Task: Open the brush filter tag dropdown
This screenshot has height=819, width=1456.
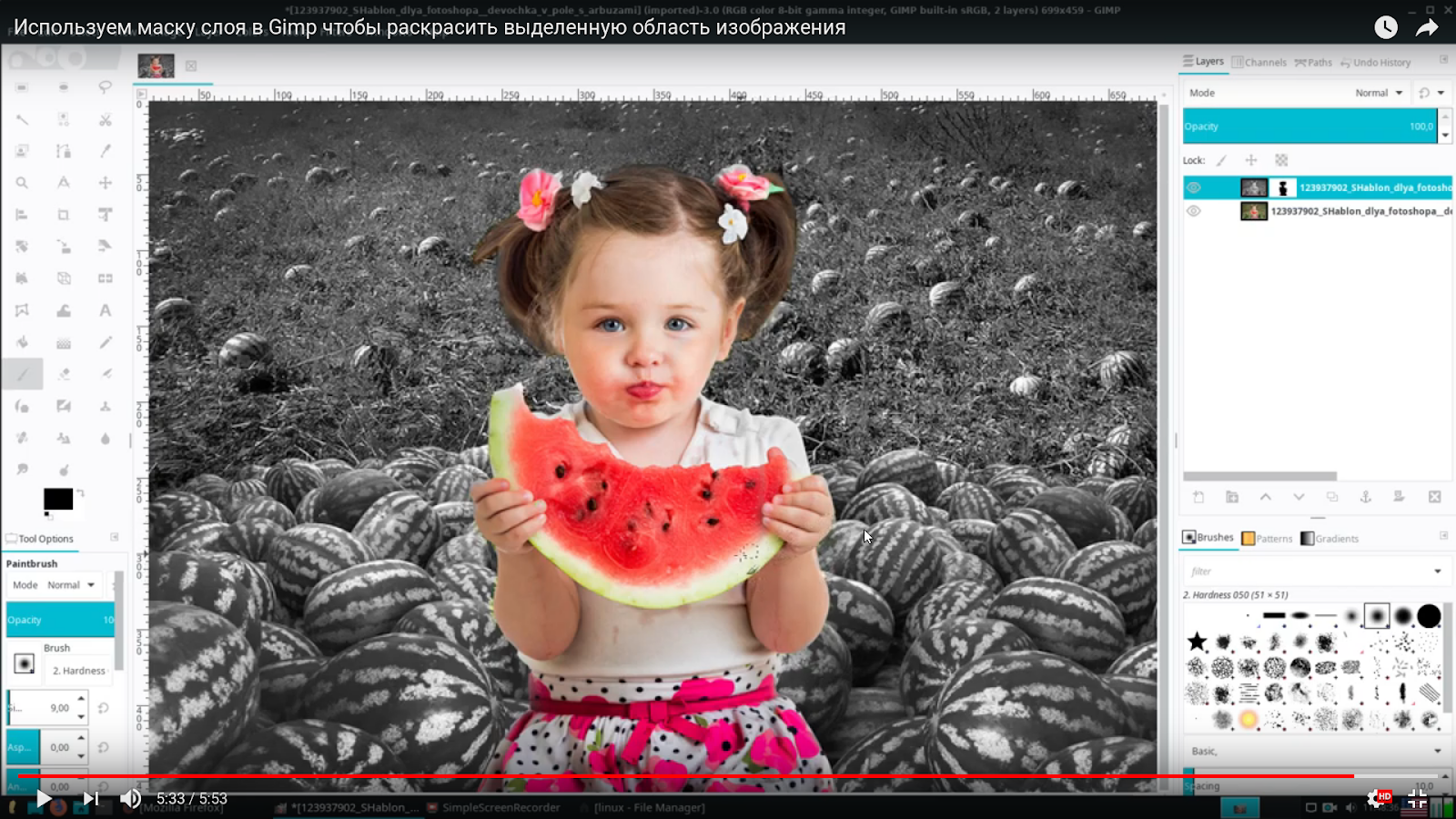Action: pos(1438,571)
